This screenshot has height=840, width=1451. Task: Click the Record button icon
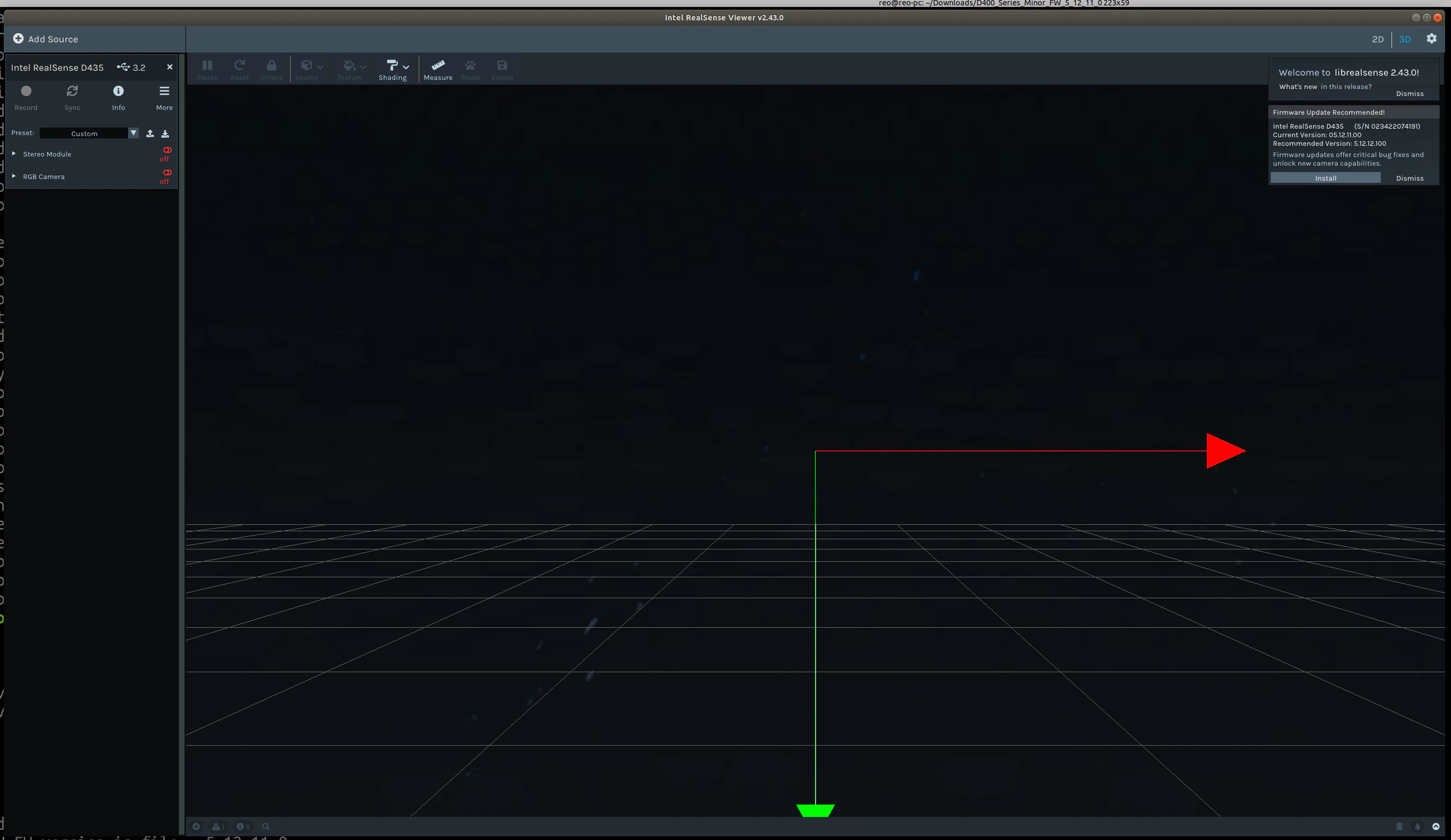[x=26, y=91]
